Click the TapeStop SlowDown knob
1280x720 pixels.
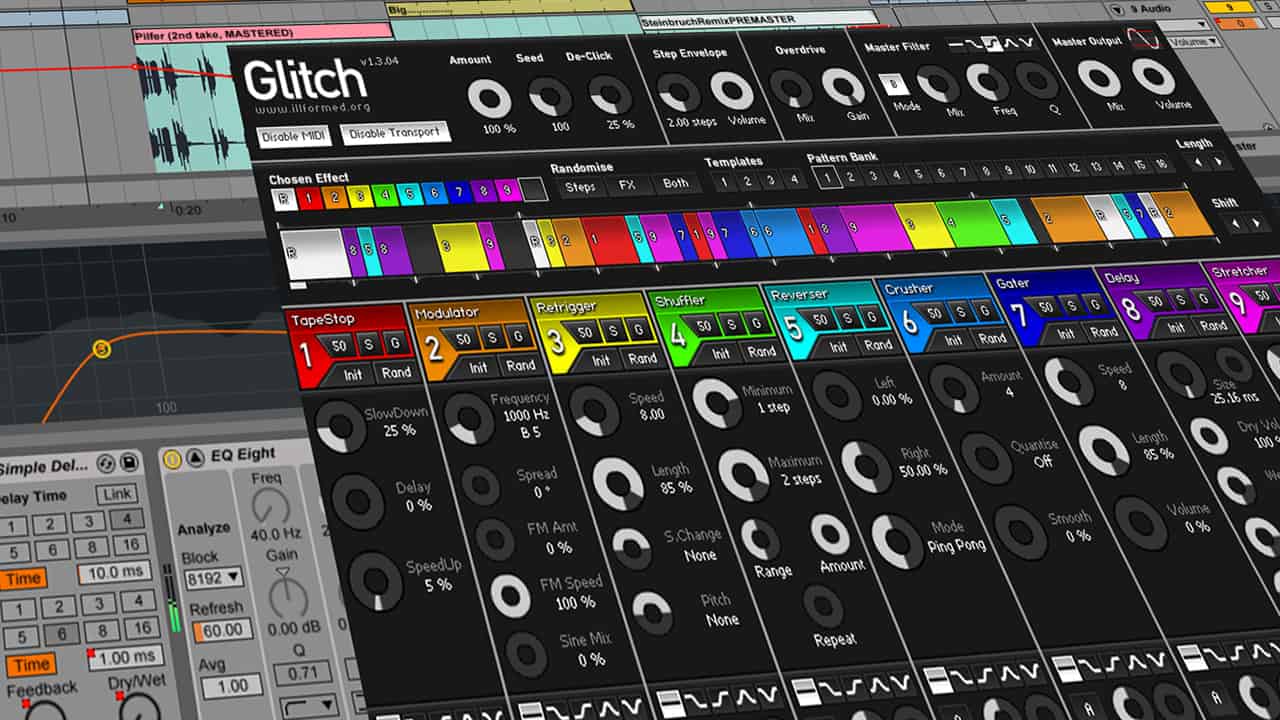341,428
